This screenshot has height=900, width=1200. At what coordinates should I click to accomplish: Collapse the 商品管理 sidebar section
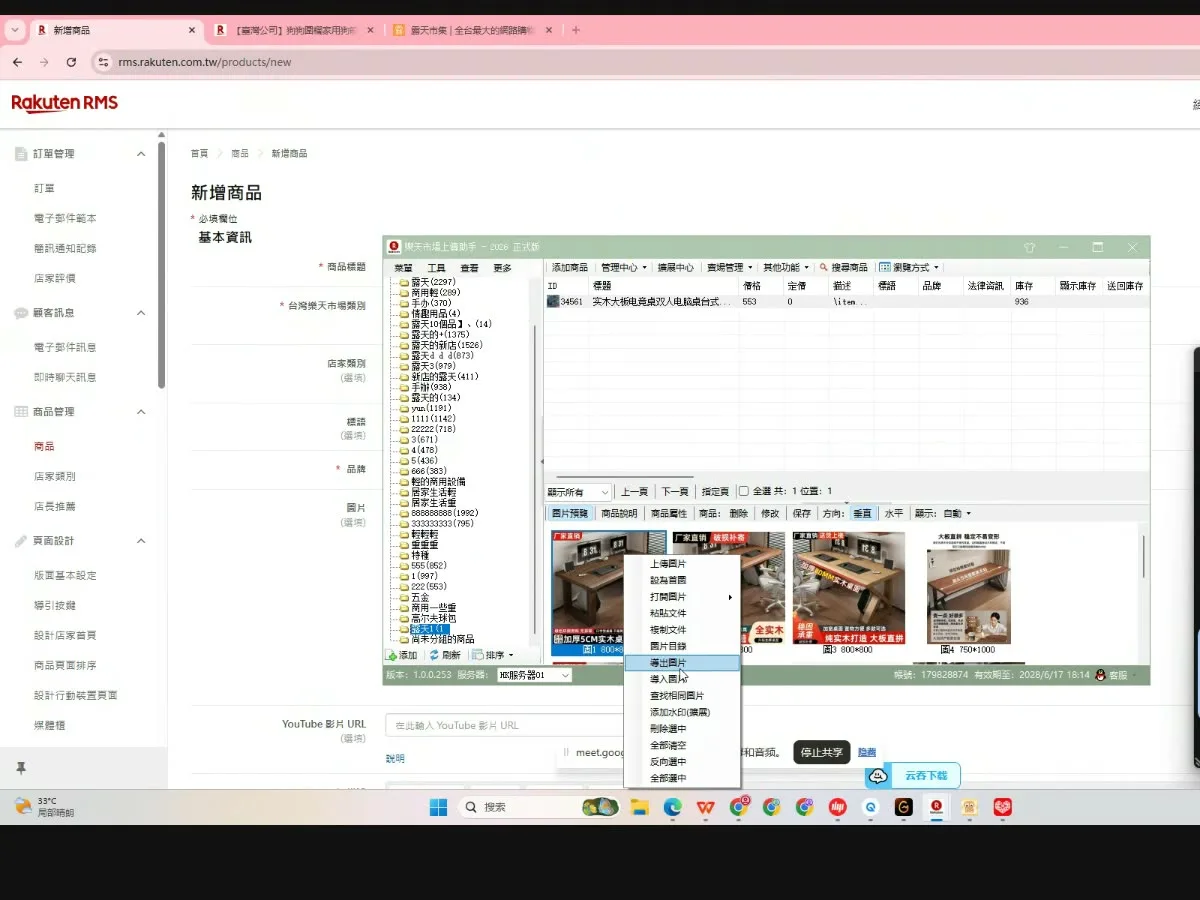pos(141,412)
